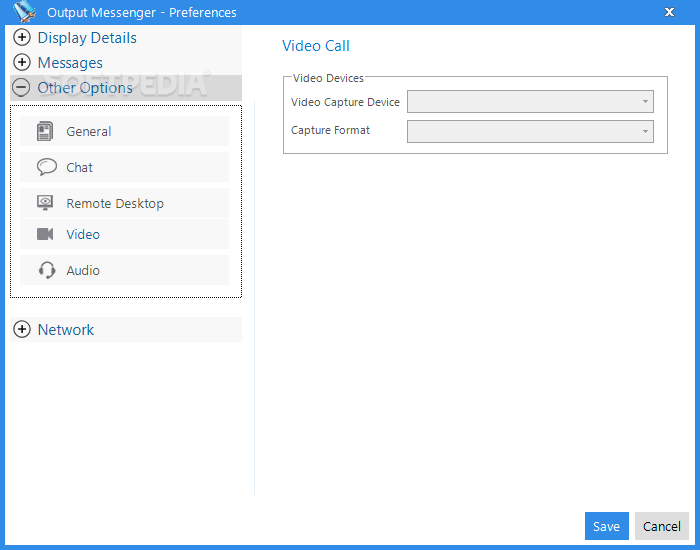Open the Capture Format dropdown
Image resolution: width=700 pixels, height=550 pixels.
[x=530, y=131]
